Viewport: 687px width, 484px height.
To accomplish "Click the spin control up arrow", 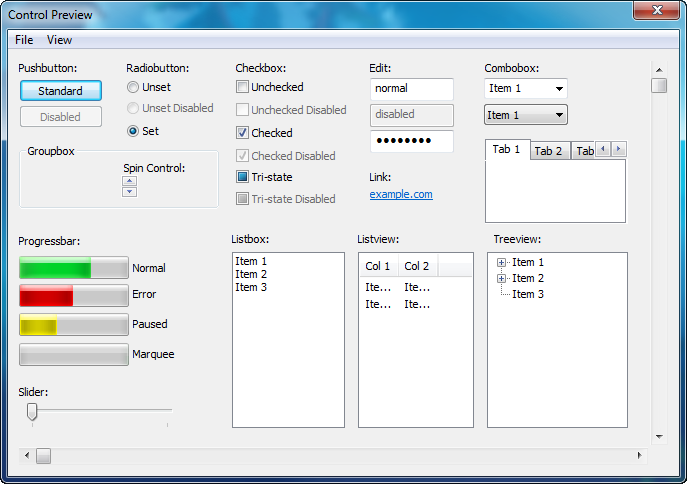I will pyautogui.click(x=129, y=181).
